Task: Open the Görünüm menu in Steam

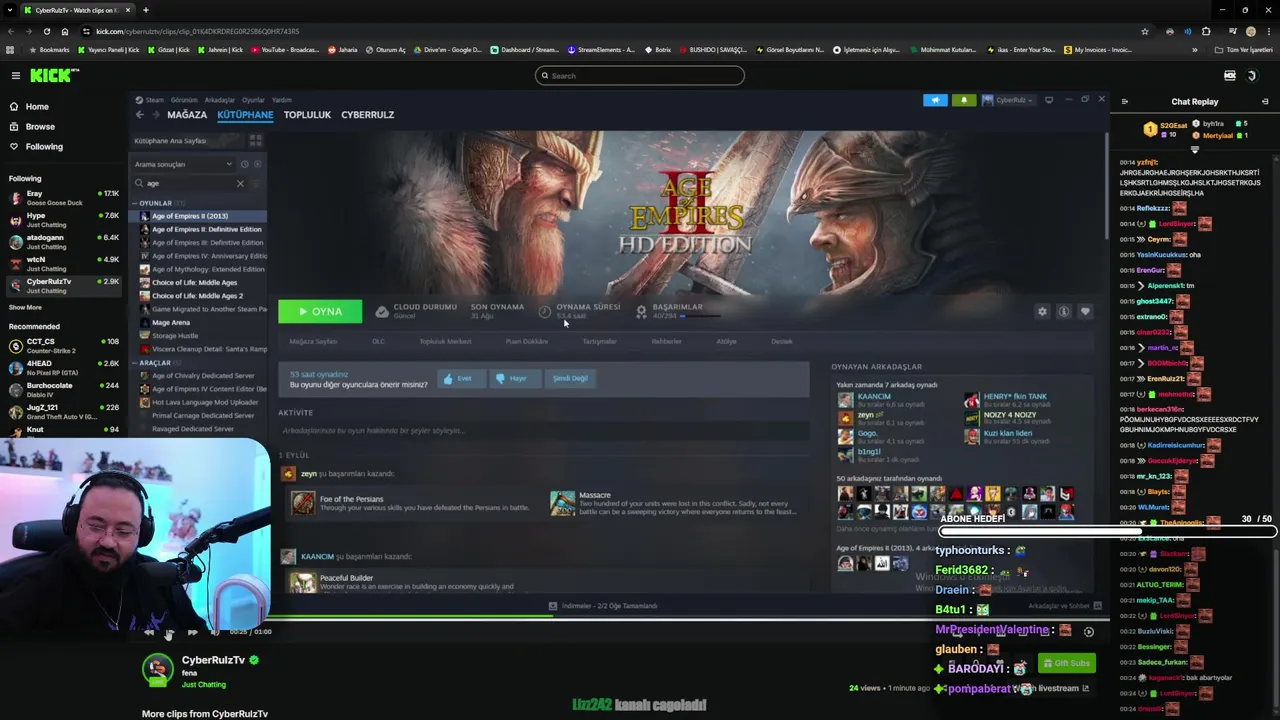Action: 184,100
